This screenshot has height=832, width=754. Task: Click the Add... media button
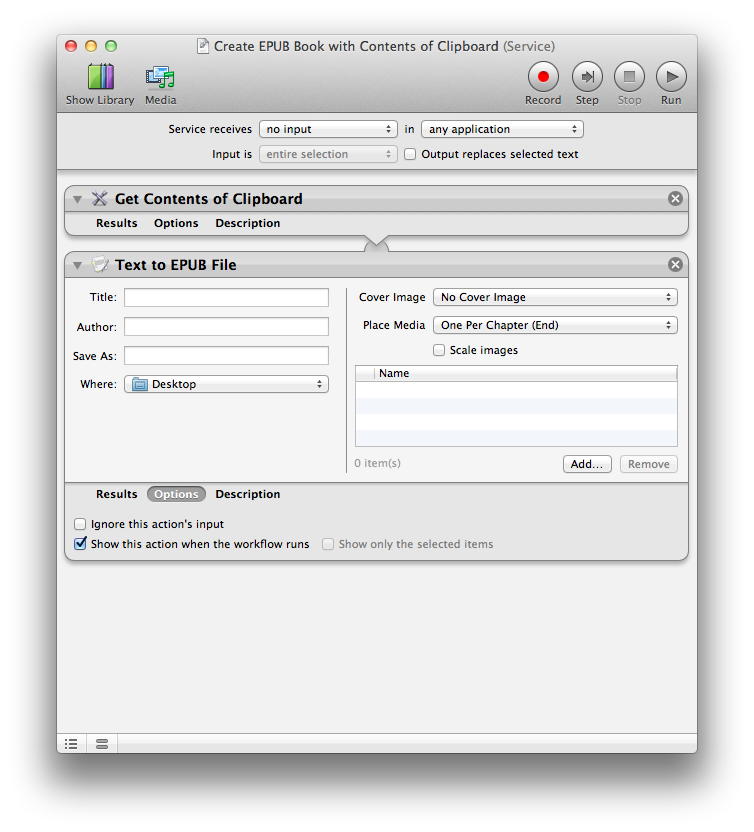pyautogui.click(x=587, y=464)
